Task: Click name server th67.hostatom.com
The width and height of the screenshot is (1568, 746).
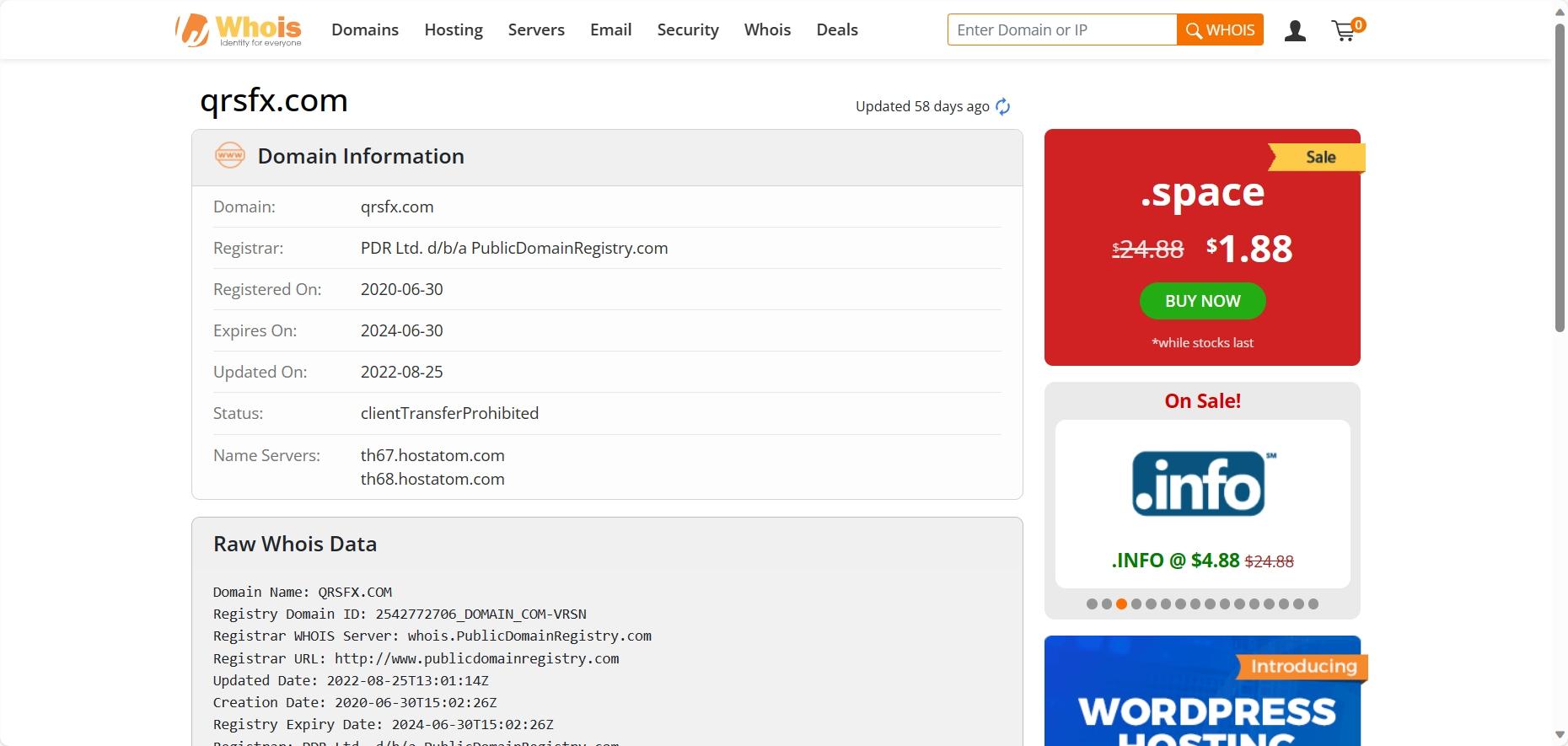Action: (x=432, y=455)
